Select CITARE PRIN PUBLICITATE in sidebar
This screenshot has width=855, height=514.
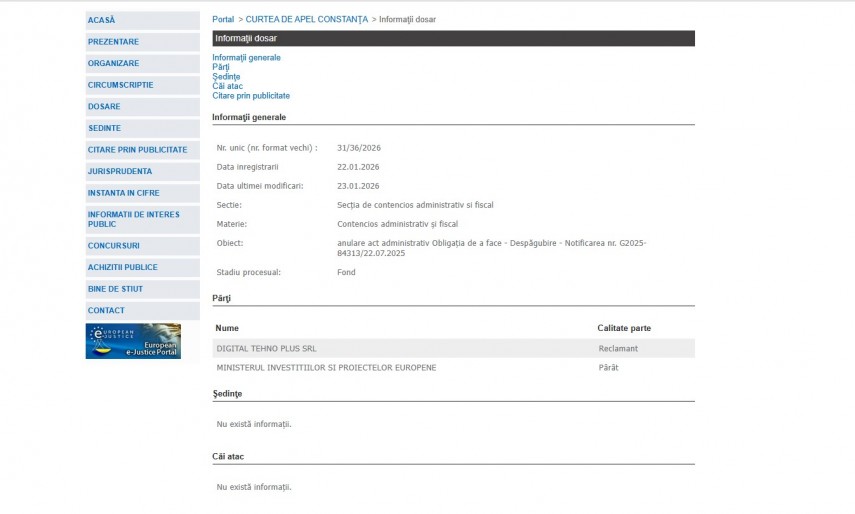137,150
